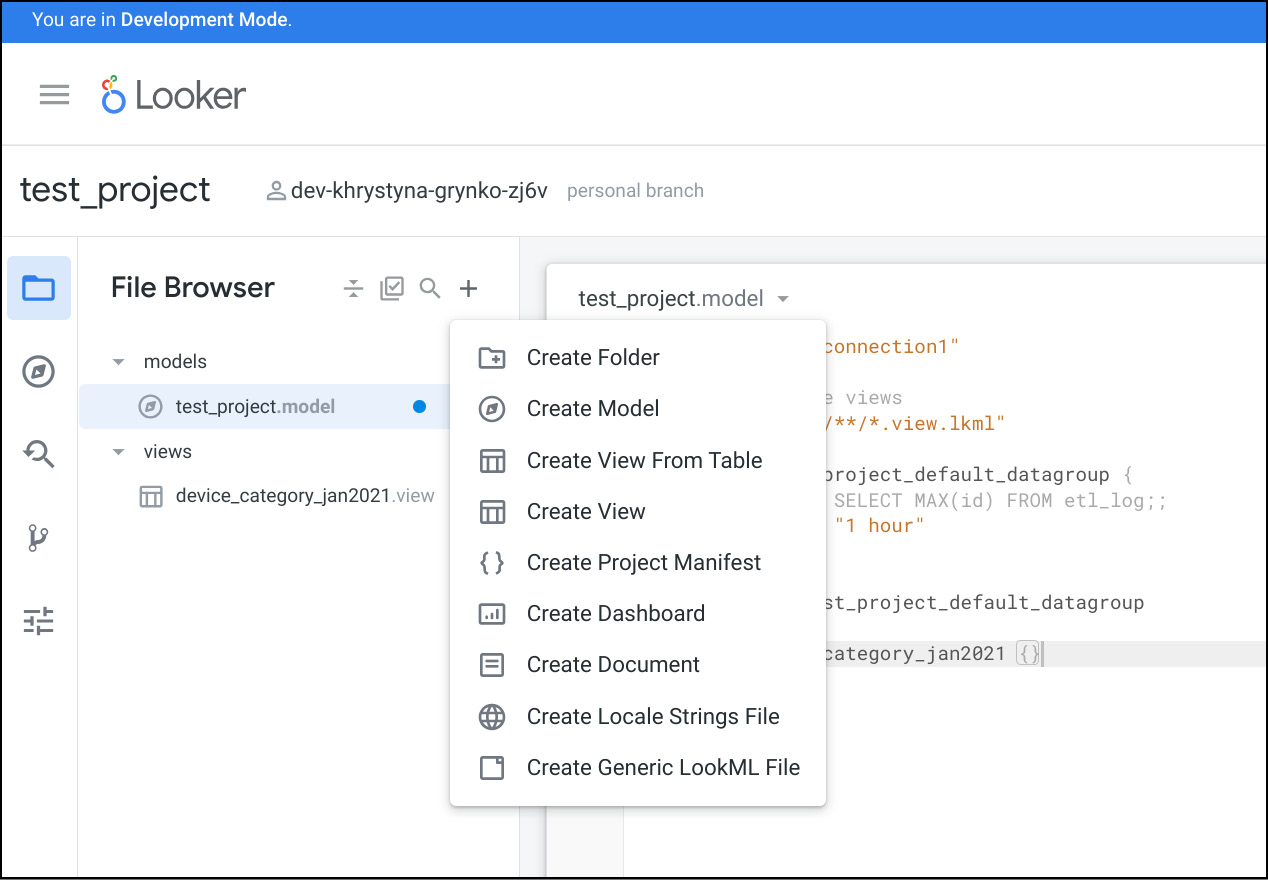Choose Create Generic LookML File

[x=638, y=768]
